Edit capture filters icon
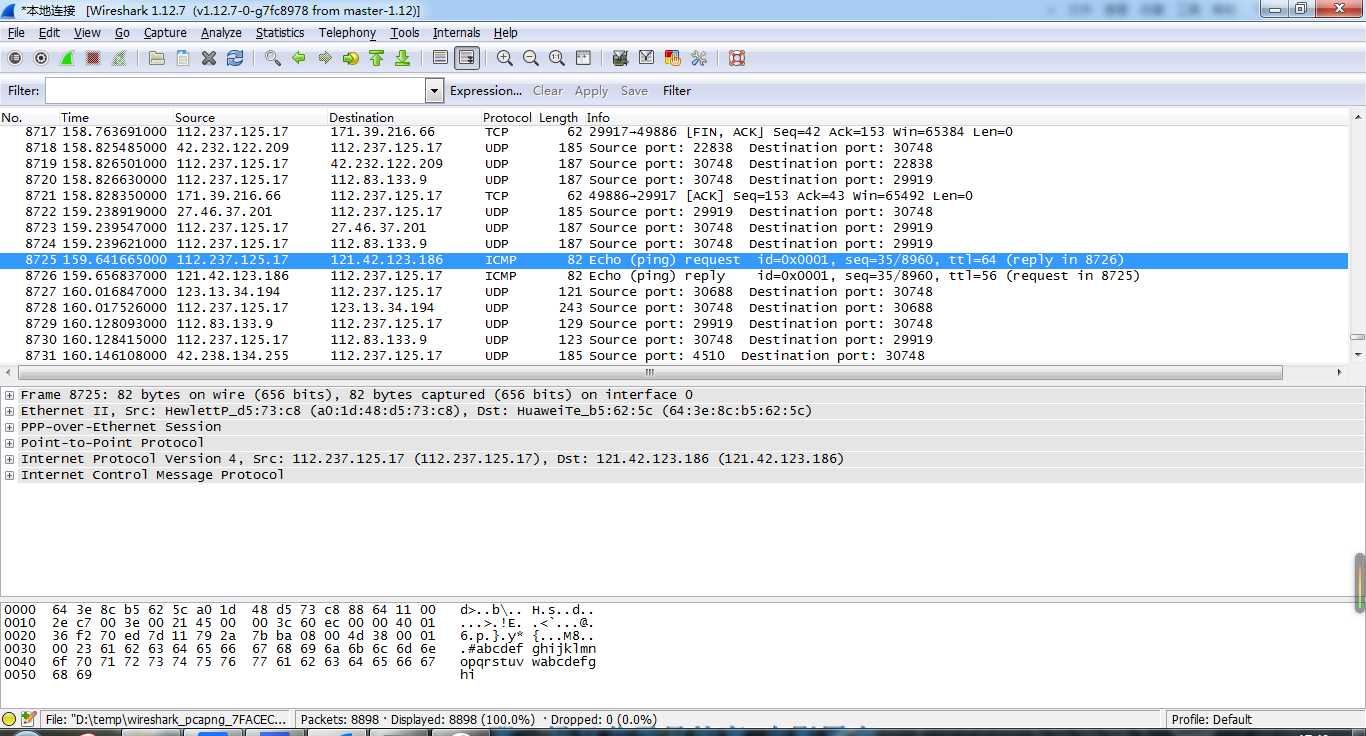This screenshot has height=736, width=1366. pyautogui.click(x=620, y=58)
